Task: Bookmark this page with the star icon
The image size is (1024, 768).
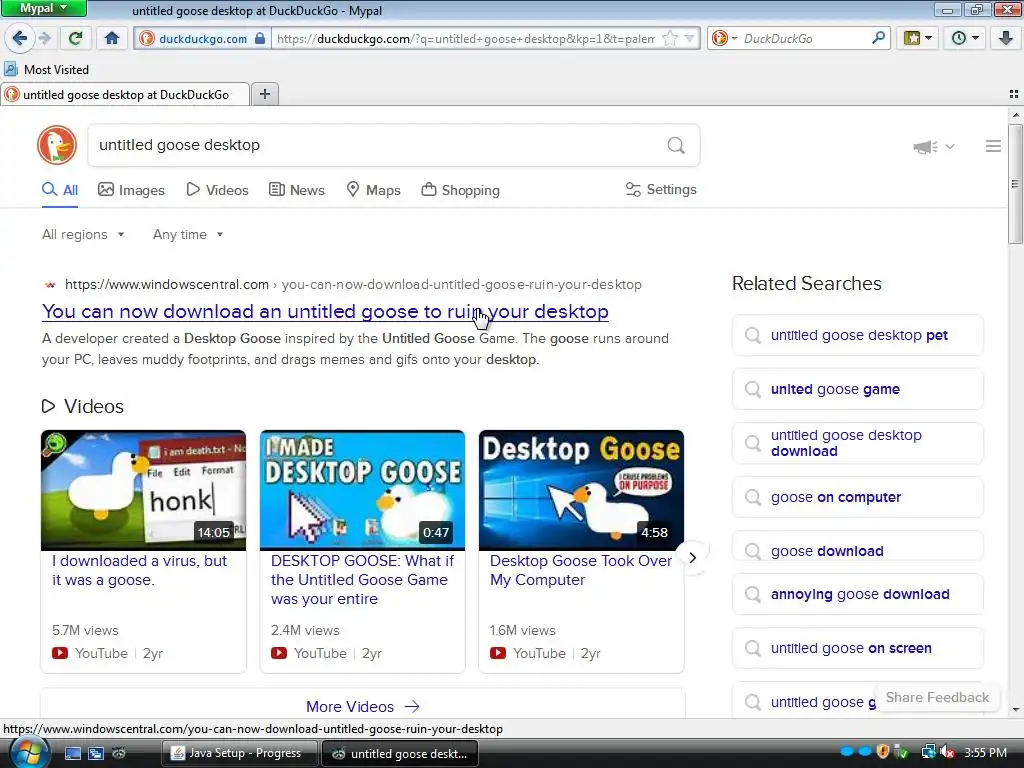Action: tap(669, 39)
